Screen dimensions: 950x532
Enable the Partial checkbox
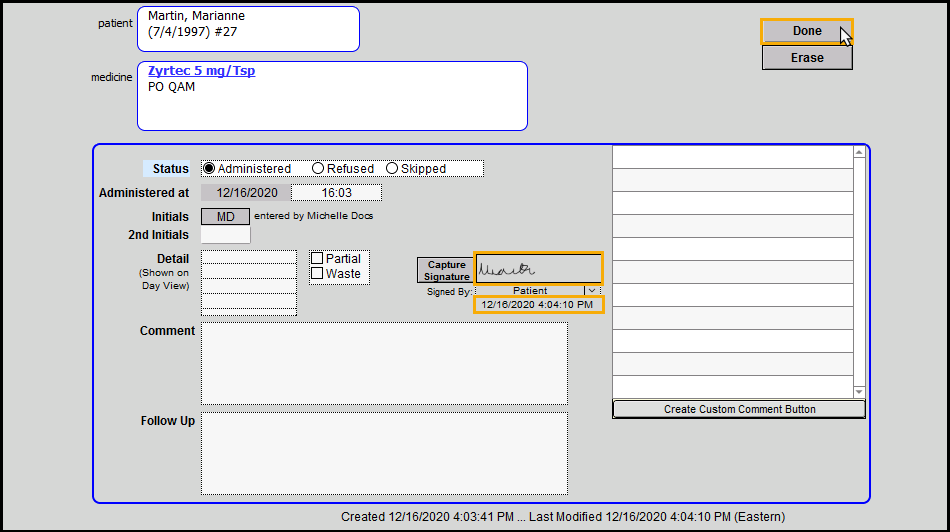tap(317, 259)
